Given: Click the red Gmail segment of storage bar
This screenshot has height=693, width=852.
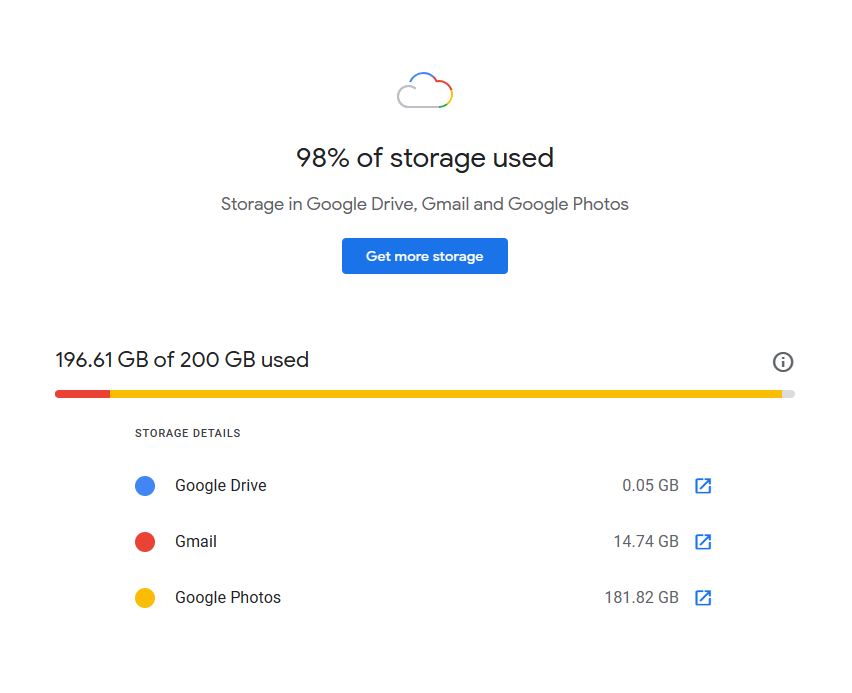Looking at the screenshot, I should [82, 394].
